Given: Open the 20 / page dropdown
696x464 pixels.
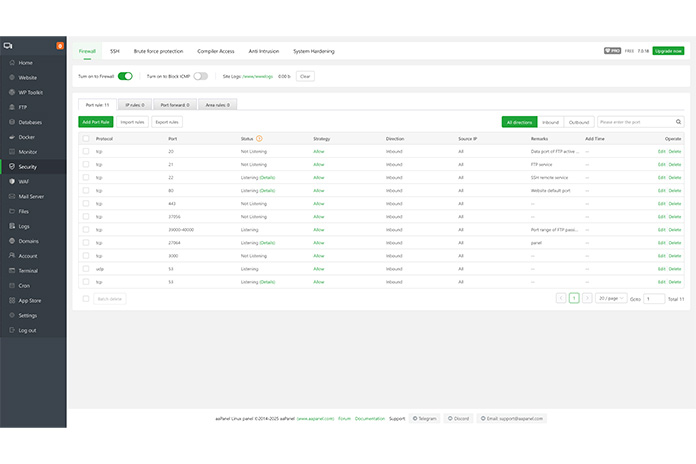Looking at the screenshot, I should 610,298.
